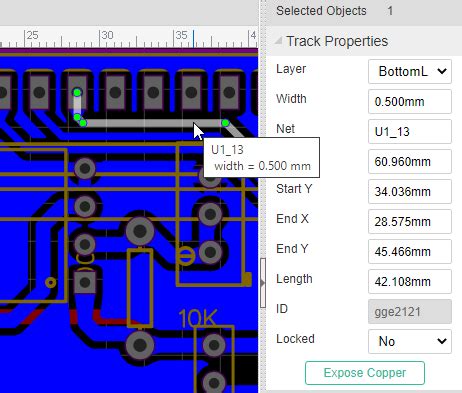
Task: Collapse the Track Properties section
Action: tap(278, 41)
